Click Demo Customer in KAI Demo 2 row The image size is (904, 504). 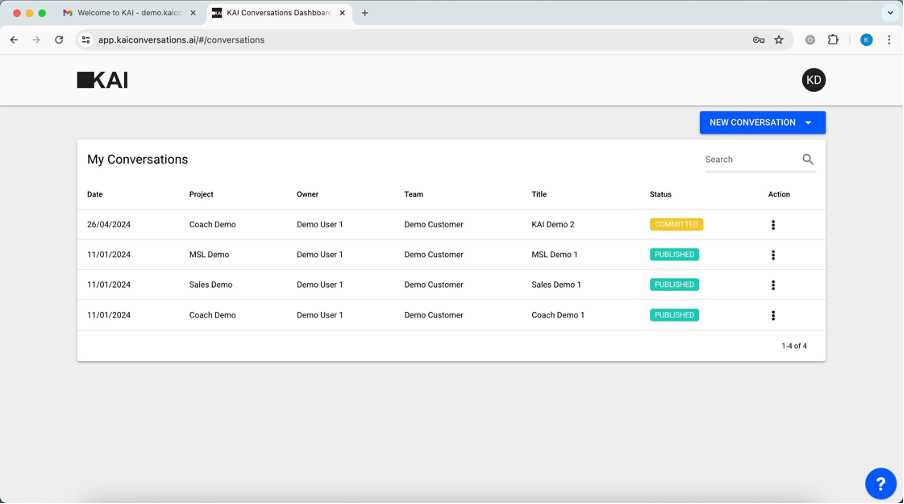434,224
